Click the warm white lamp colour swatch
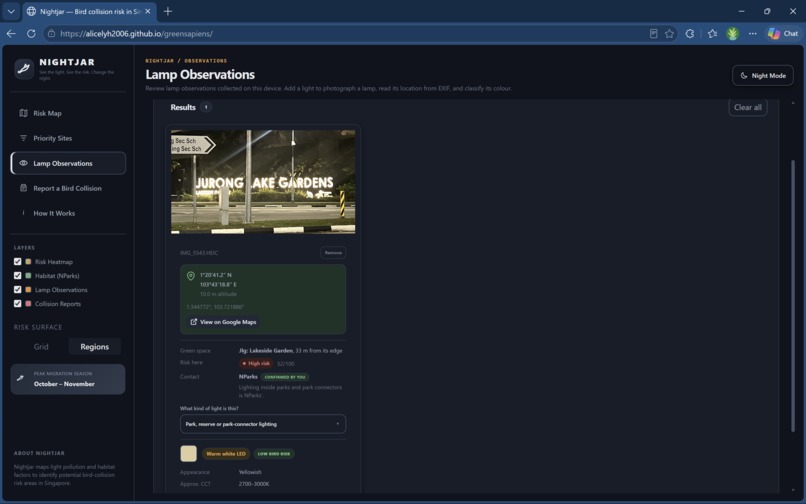806x504 pixels. click(189, 454)
